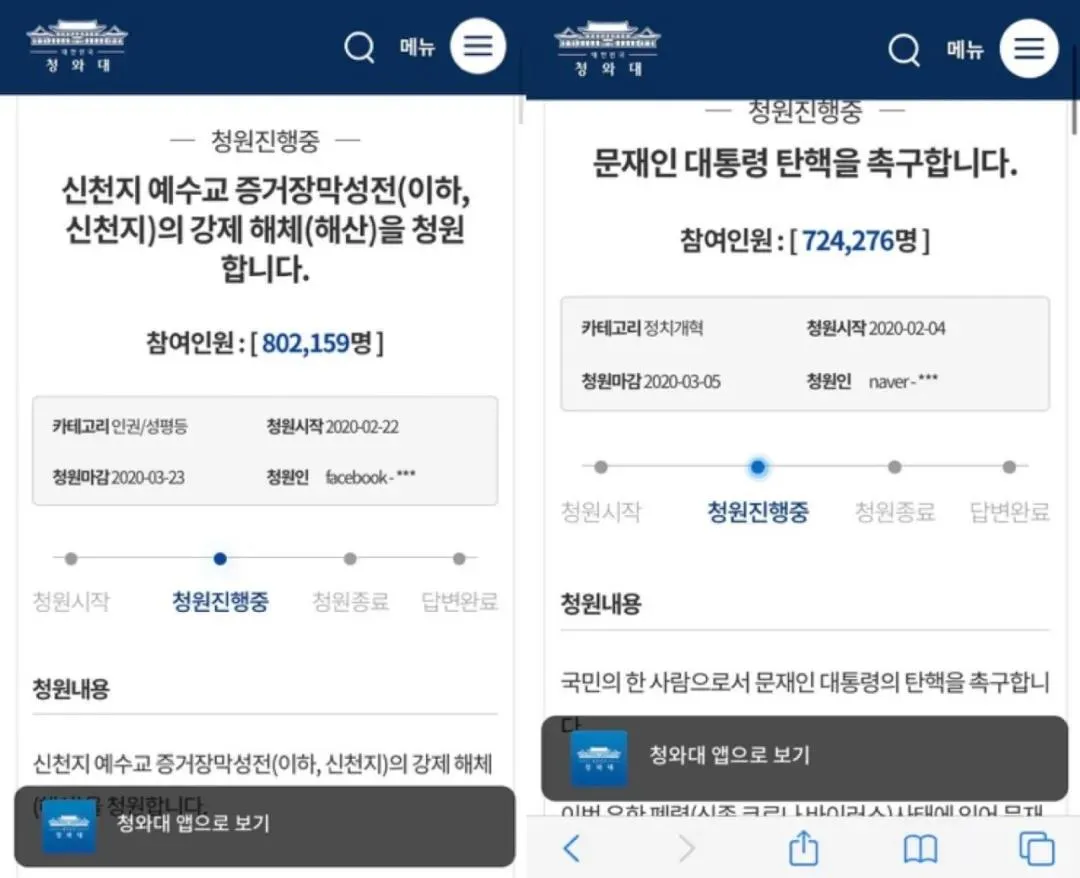
Task: Click status header '청원진행중' above Shincheonji title
Action: pos(265,140)
